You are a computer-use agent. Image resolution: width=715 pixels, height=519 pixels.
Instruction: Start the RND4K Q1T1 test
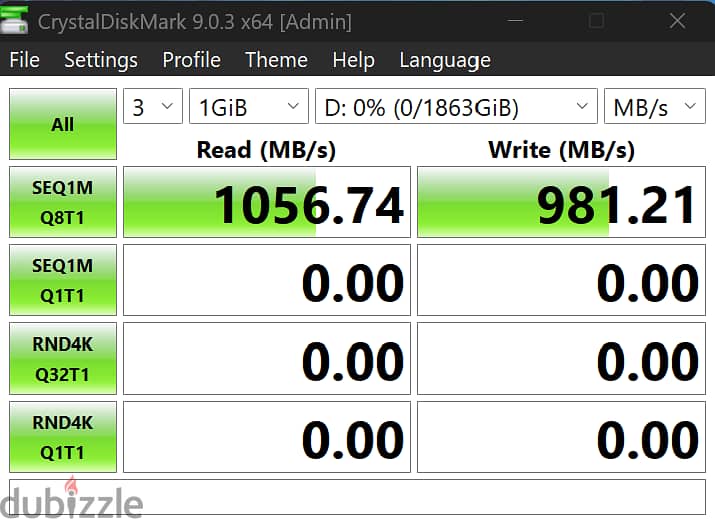(63, 437)
